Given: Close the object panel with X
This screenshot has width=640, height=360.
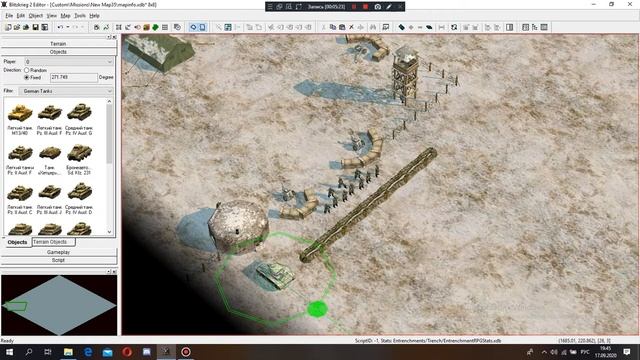Looking at the screenshot, I should pyautogui.click(x=114, y=37).
